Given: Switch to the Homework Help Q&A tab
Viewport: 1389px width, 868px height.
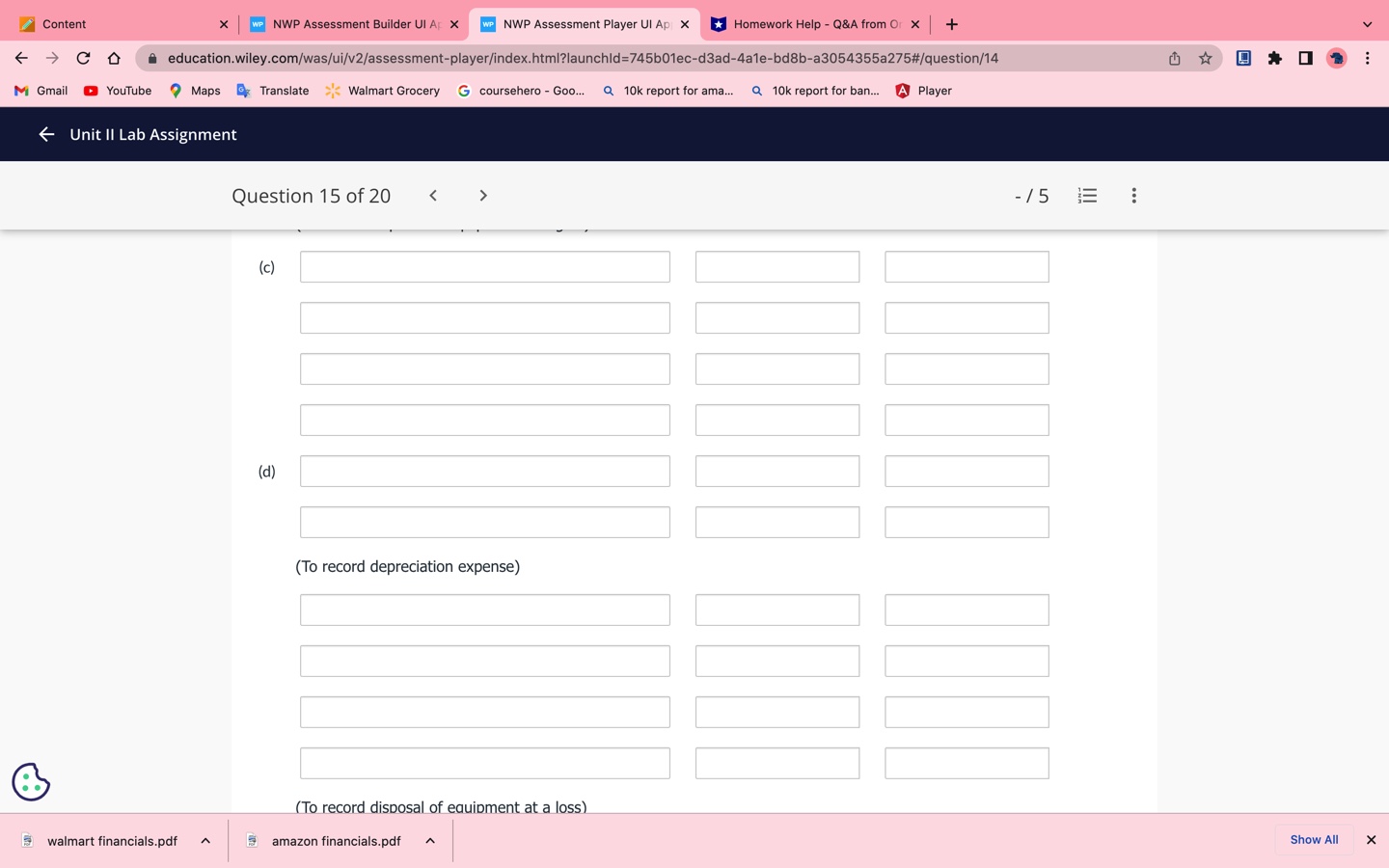Looking at the screenshot, I should pos(815,23).
